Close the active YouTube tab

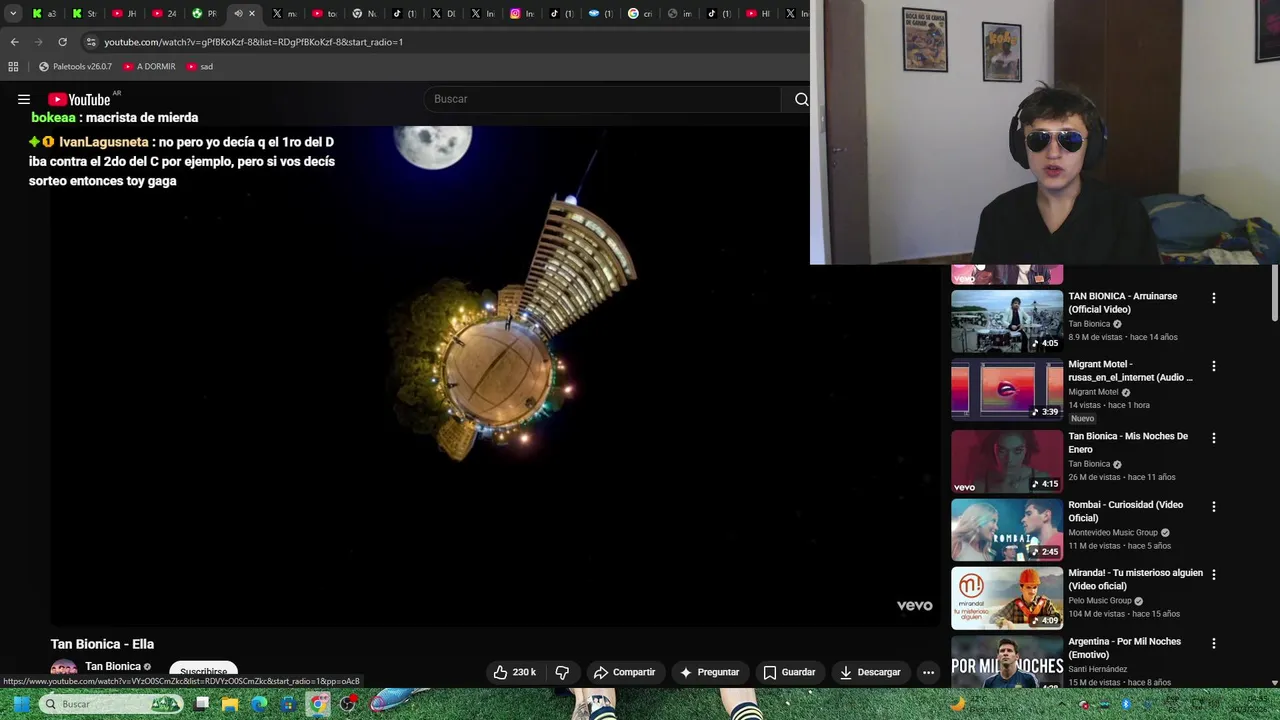(252, 13)
